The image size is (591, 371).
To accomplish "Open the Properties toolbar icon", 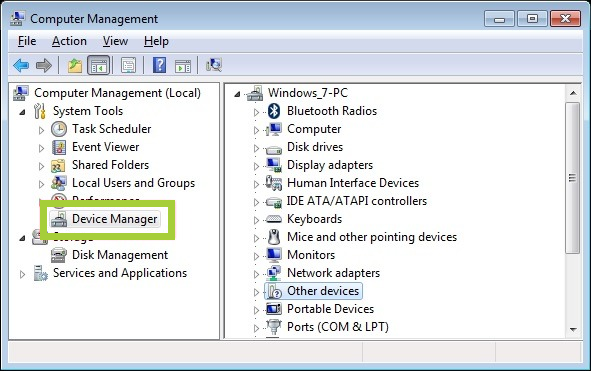I will pos(129,66).
